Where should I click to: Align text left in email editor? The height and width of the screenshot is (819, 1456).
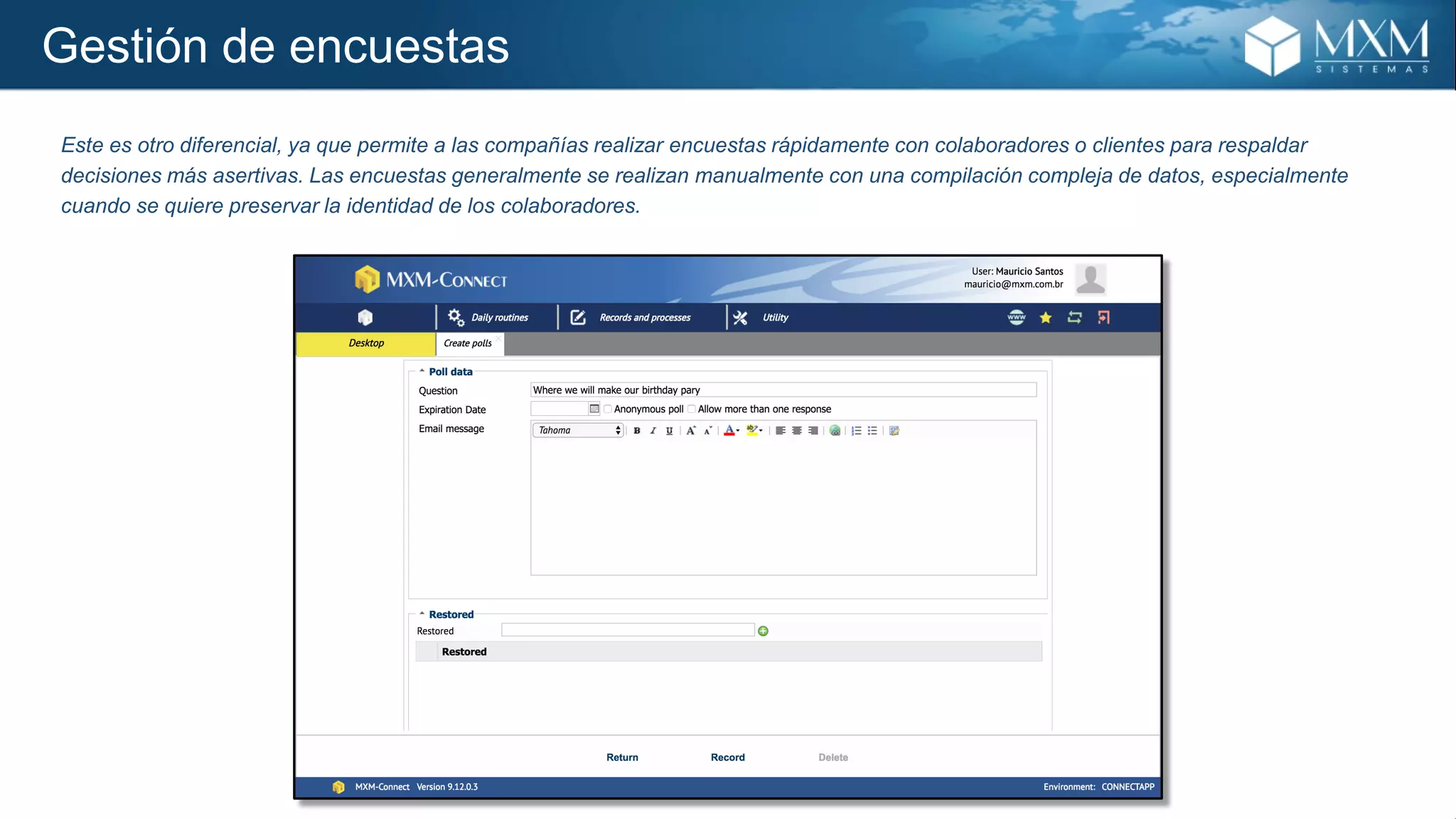(781, 431)
